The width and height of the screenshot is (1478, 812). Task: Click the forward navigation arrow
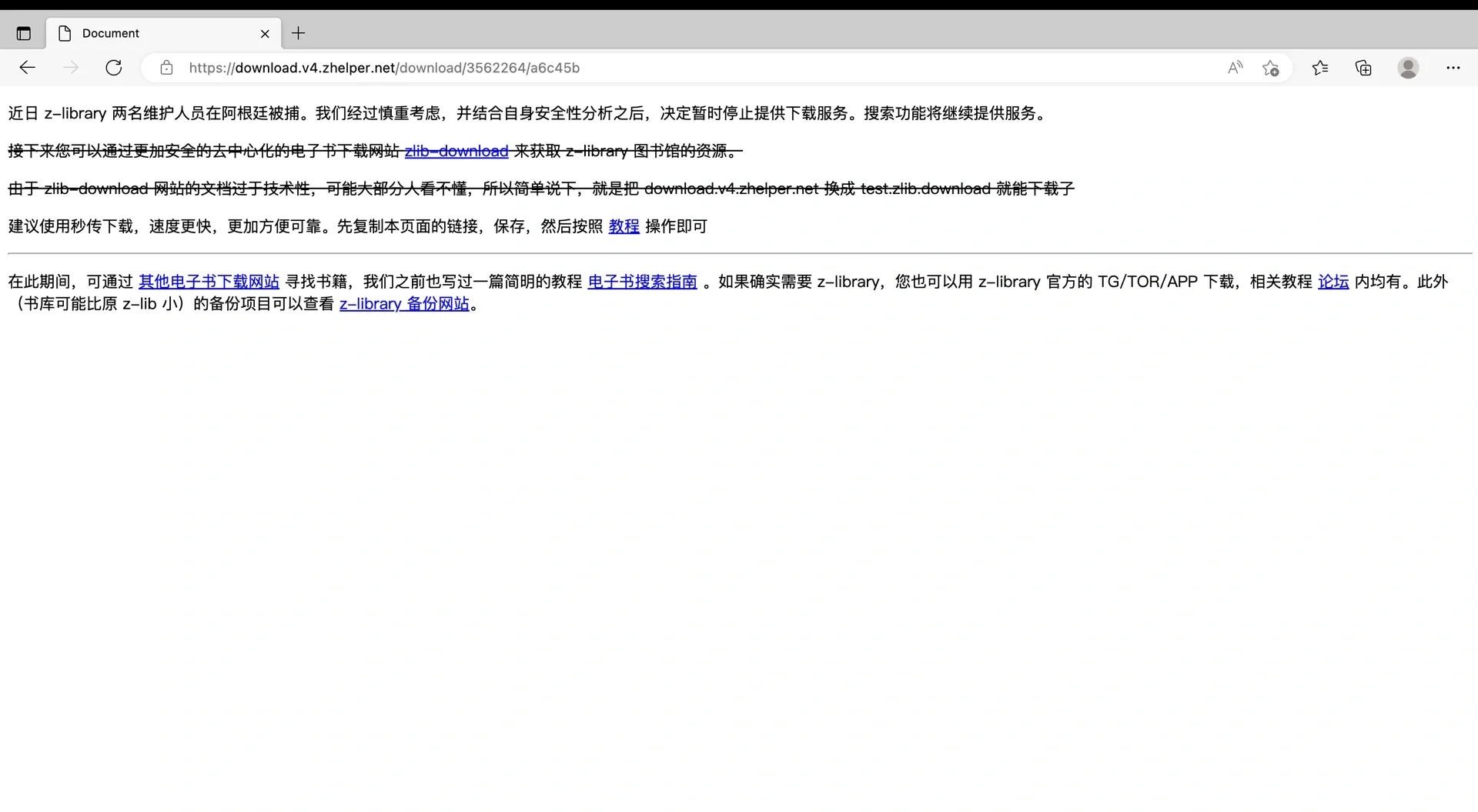click(x=71, y=68)
